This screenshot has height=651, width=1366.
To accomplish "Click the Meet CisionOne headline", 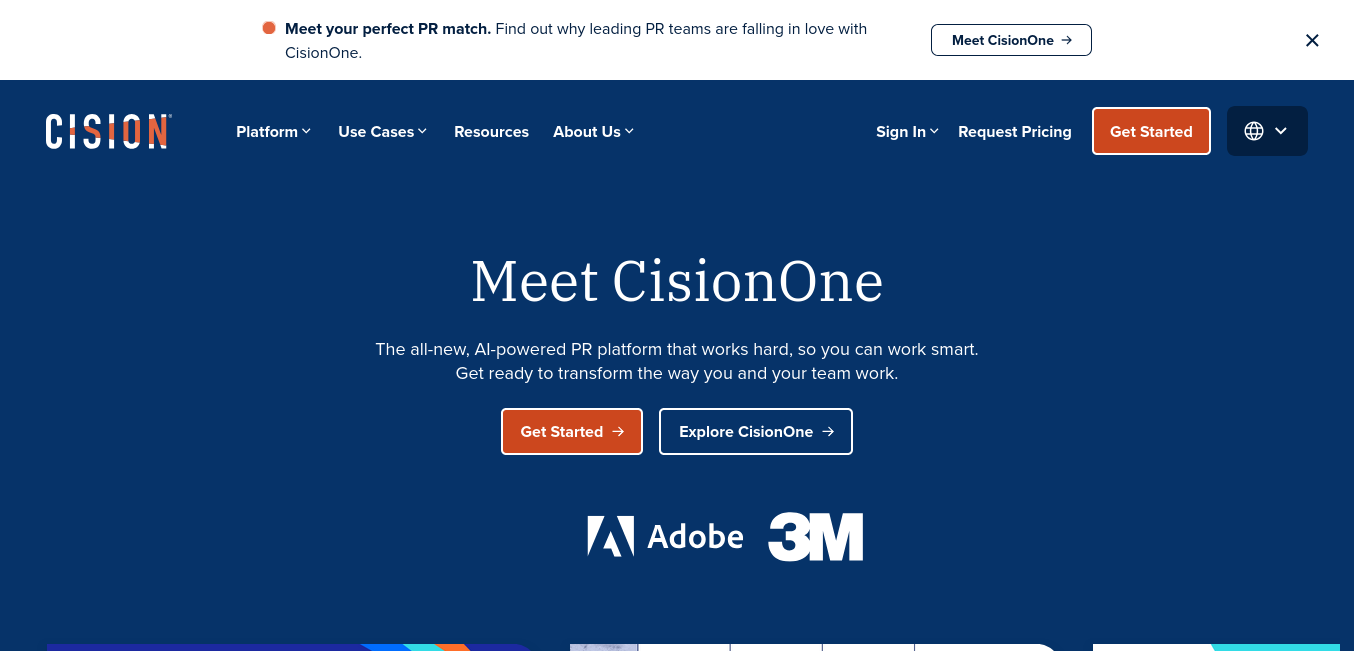I will pyautogui.click(x=677, y=281).
